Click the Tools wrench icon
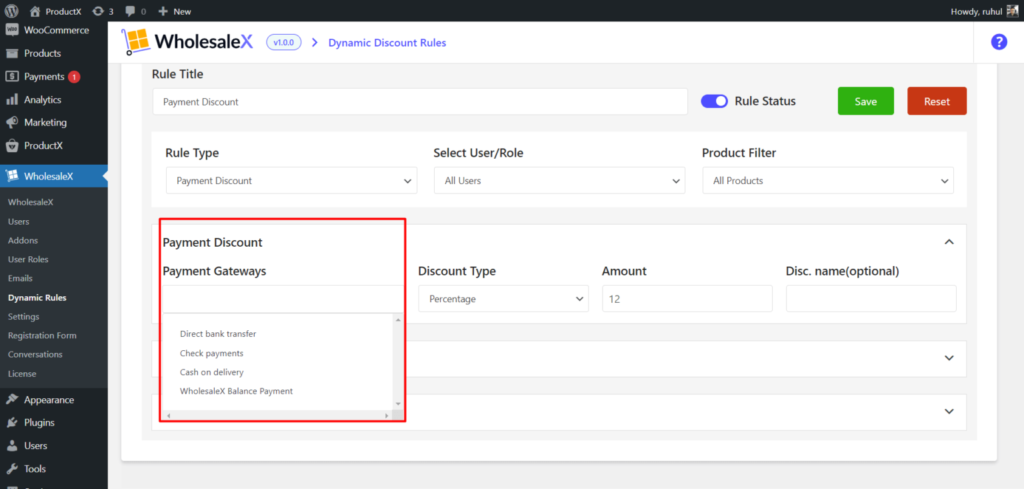Image resolution: width=1024 pixels, height=489 pixels. [x=12, y=469]
